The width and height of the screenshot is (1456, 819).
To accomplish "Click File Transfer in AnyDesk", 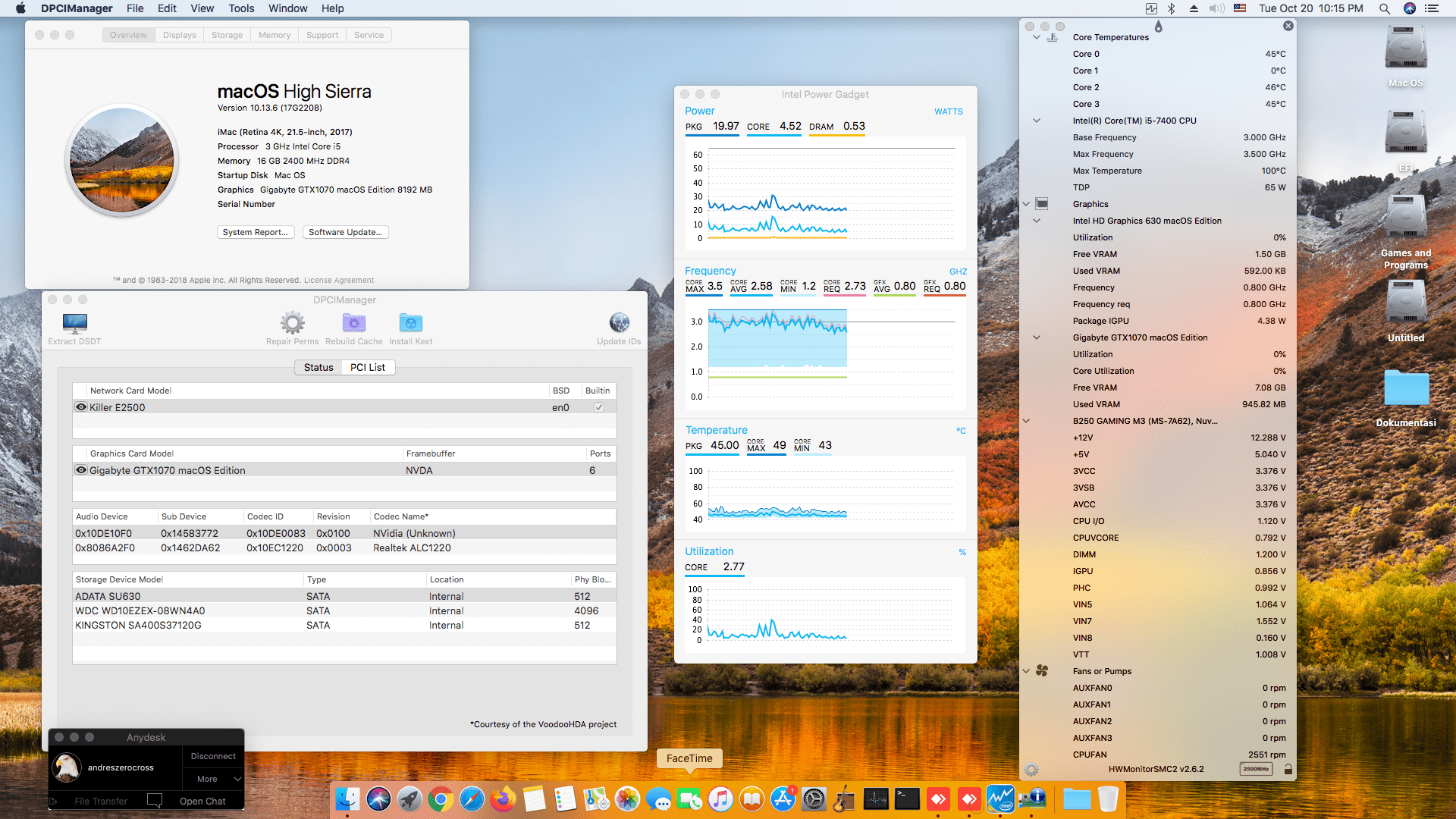I will pyautogui.click(x=101, y=801).
